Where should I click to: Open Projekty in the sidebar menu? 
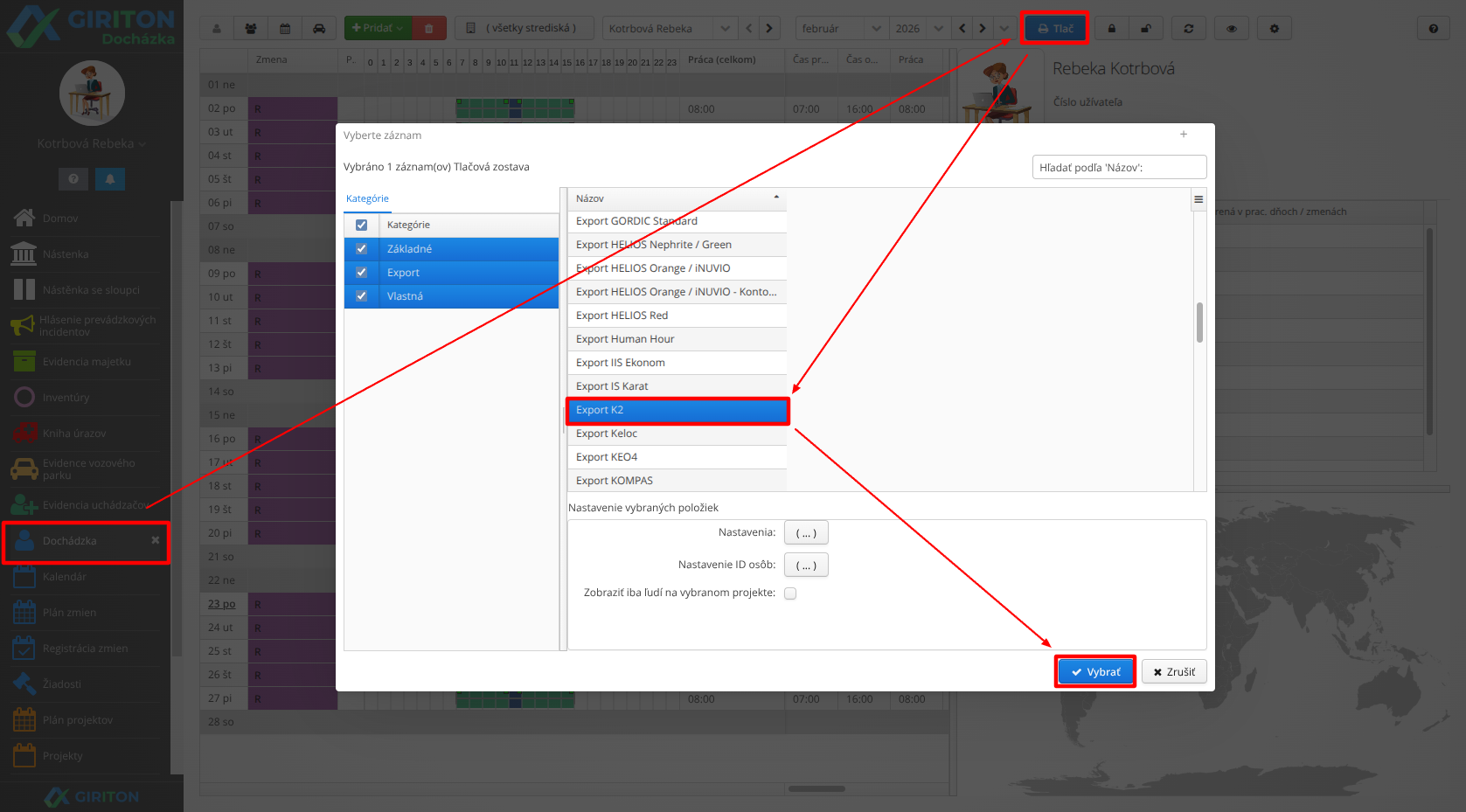point(63,756)
